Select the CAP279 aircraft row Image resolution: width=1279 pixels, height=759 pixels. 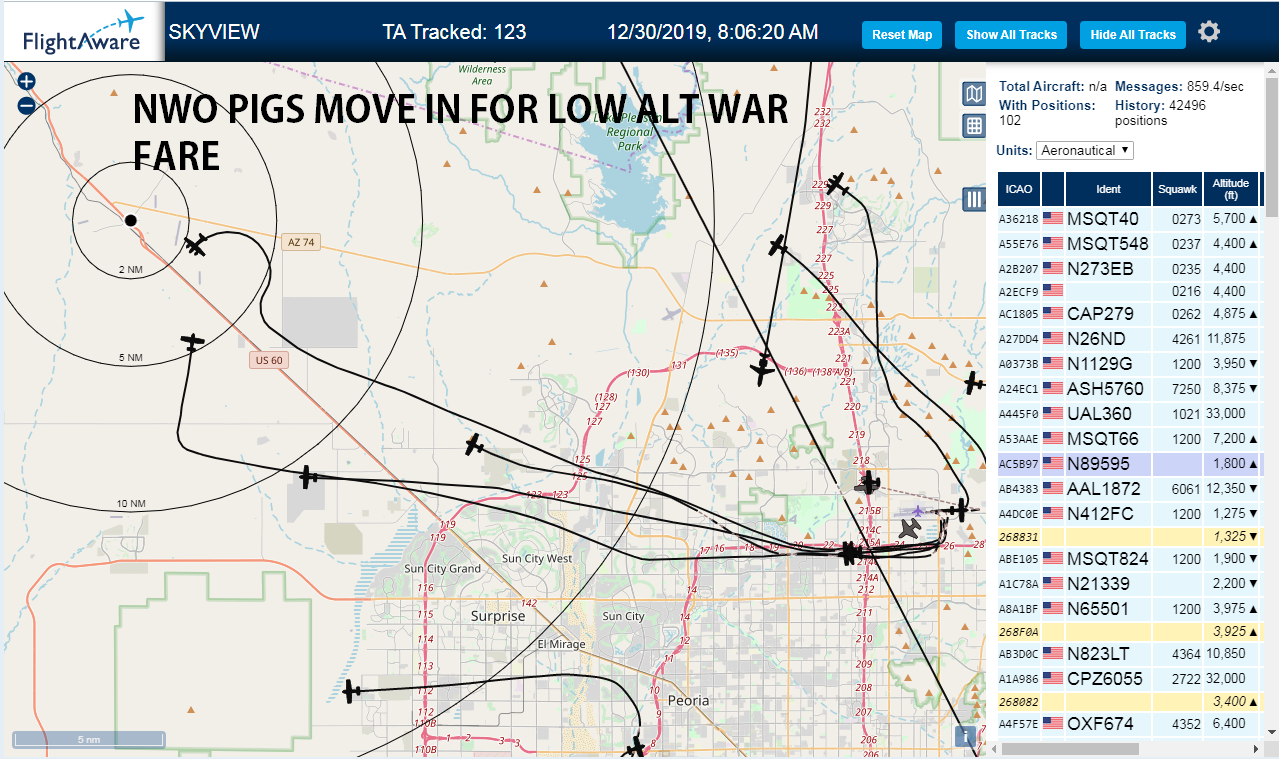1130,313
